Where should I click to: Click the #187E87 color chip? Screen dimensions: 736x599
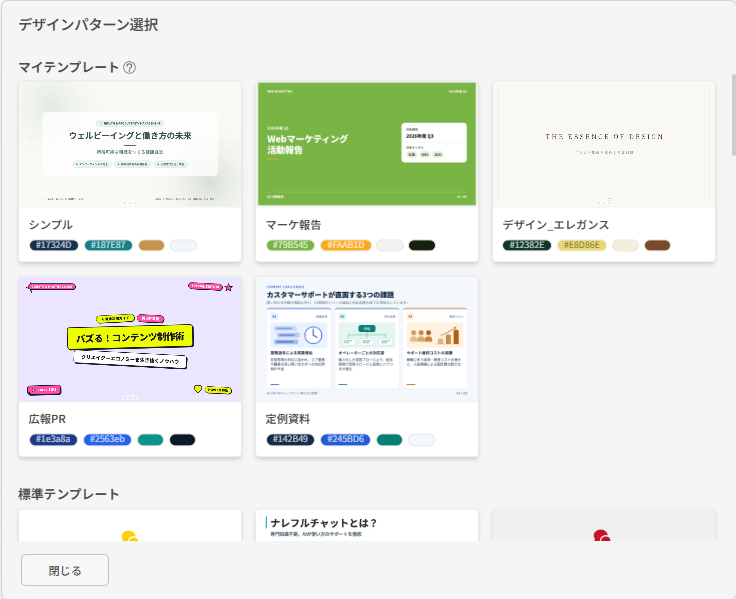(x=108, y=245)
